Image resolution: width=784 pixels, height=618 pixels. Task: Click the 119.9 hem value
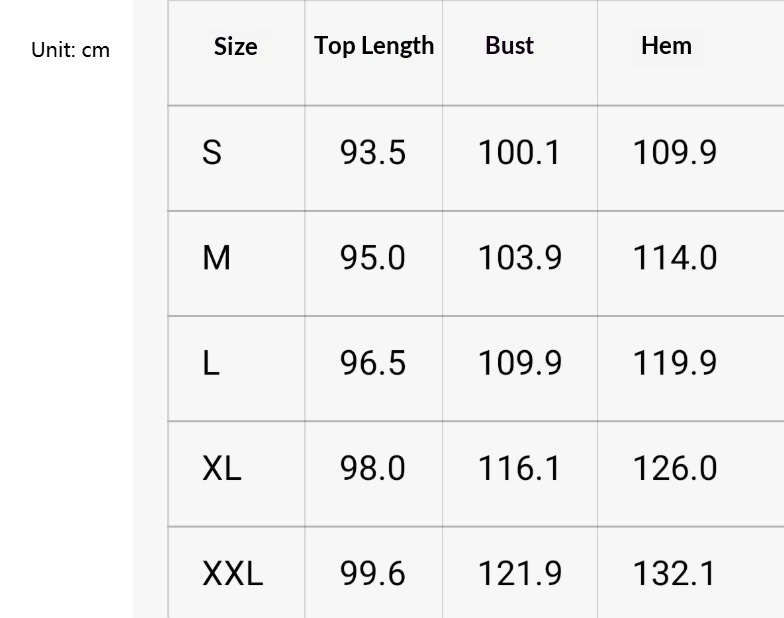pos(675,363)
